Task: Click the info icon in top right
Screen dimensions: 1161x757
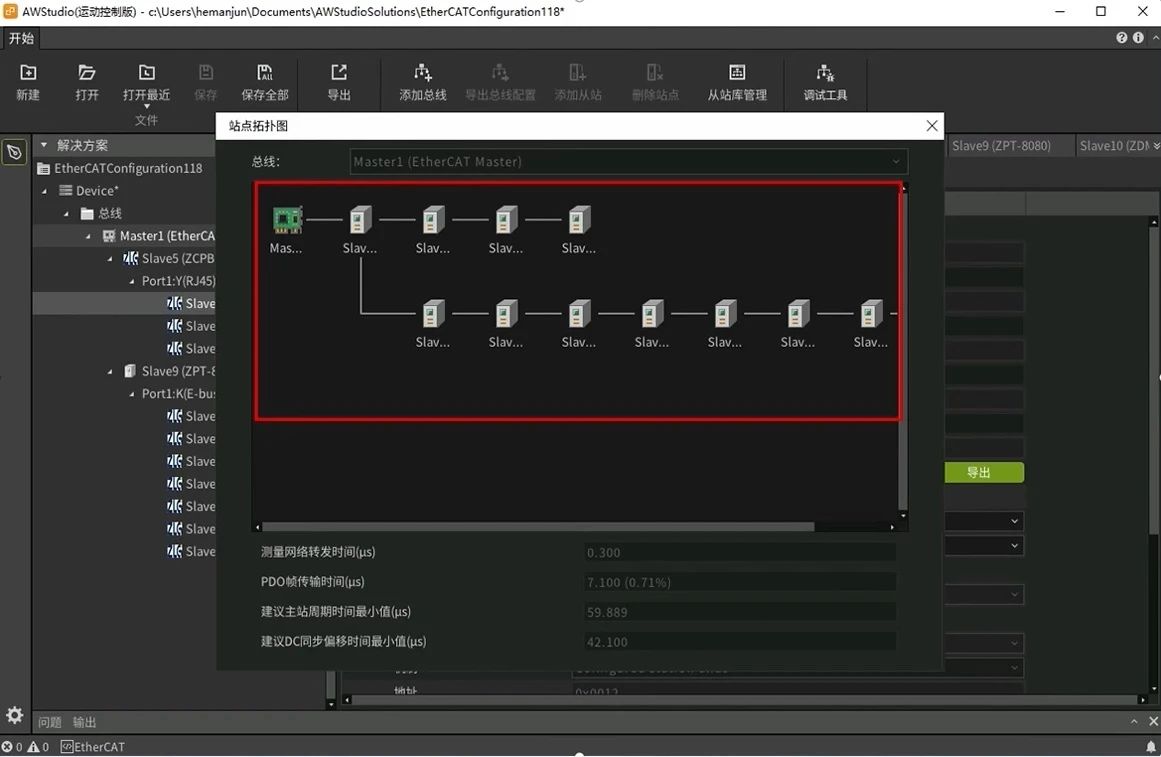Action: (1138, 38)
